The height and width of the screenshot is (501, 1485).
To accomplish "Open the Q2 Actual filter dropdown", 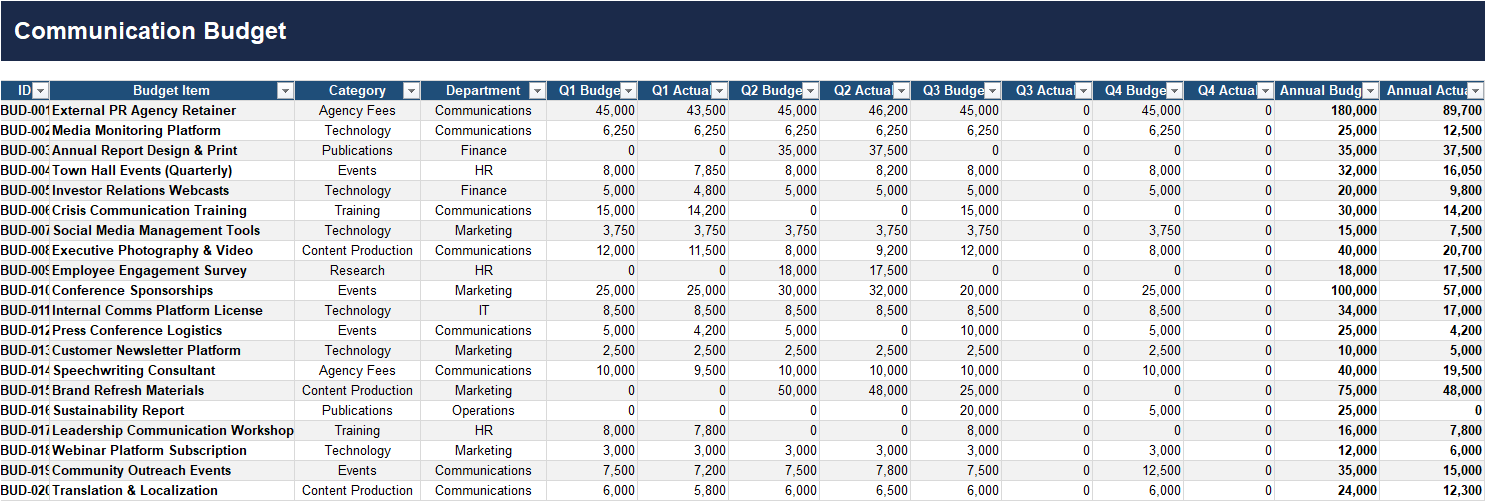I will pos(901,91).
